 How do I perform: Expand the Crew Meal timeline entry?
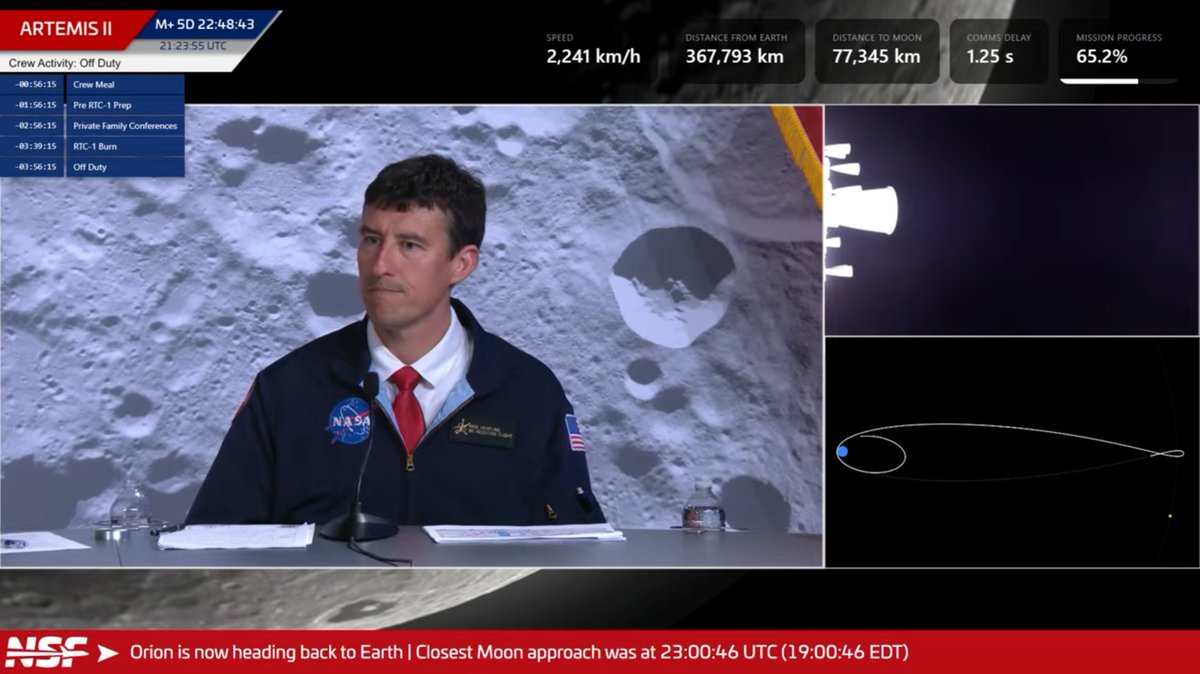coord(100,85)
